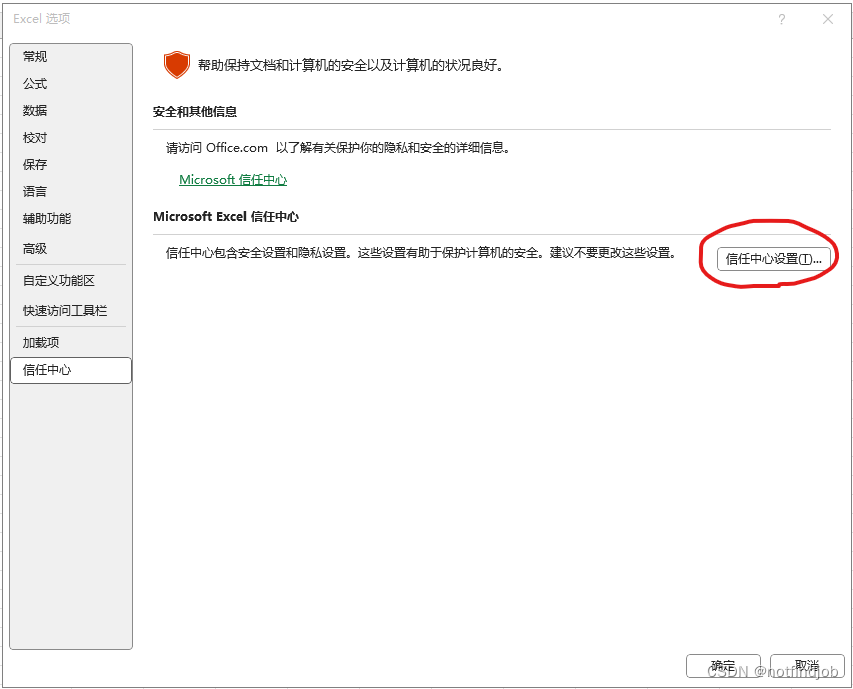
Task: Go to the 语言 options page
Action: coord(71,191)
